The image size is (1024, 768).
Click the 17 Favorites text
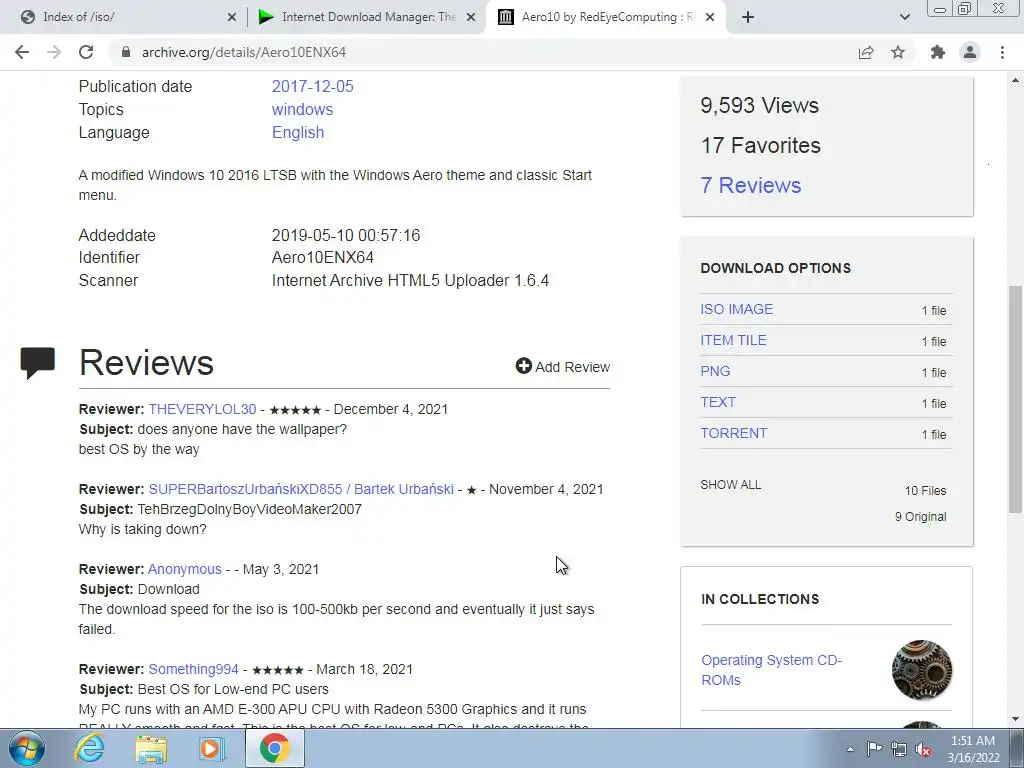pyautogui.click(x=761, y=145)
